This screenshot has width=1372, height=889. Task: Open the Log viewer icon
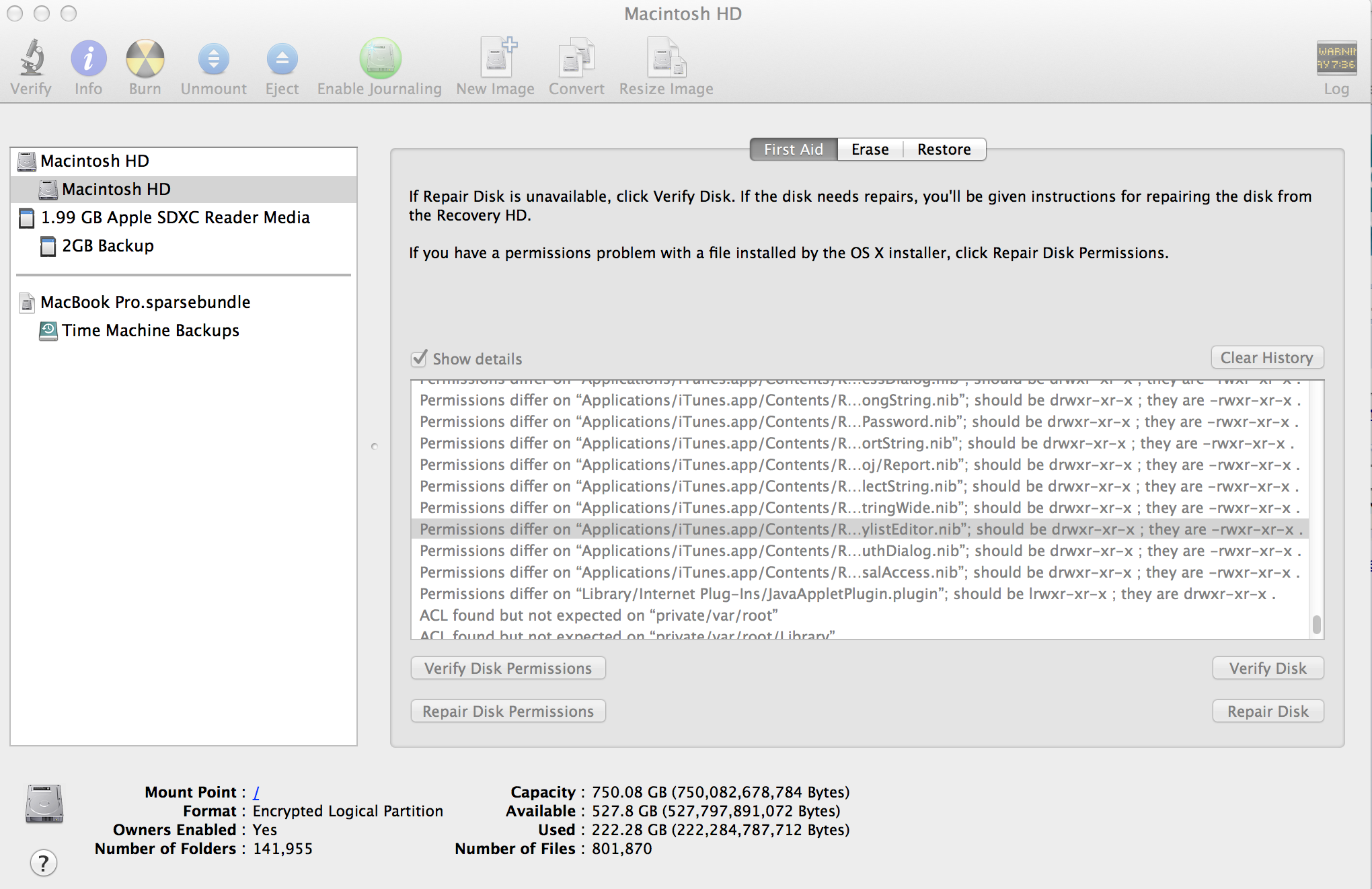pyautogui.click(x=1336, y=59)
